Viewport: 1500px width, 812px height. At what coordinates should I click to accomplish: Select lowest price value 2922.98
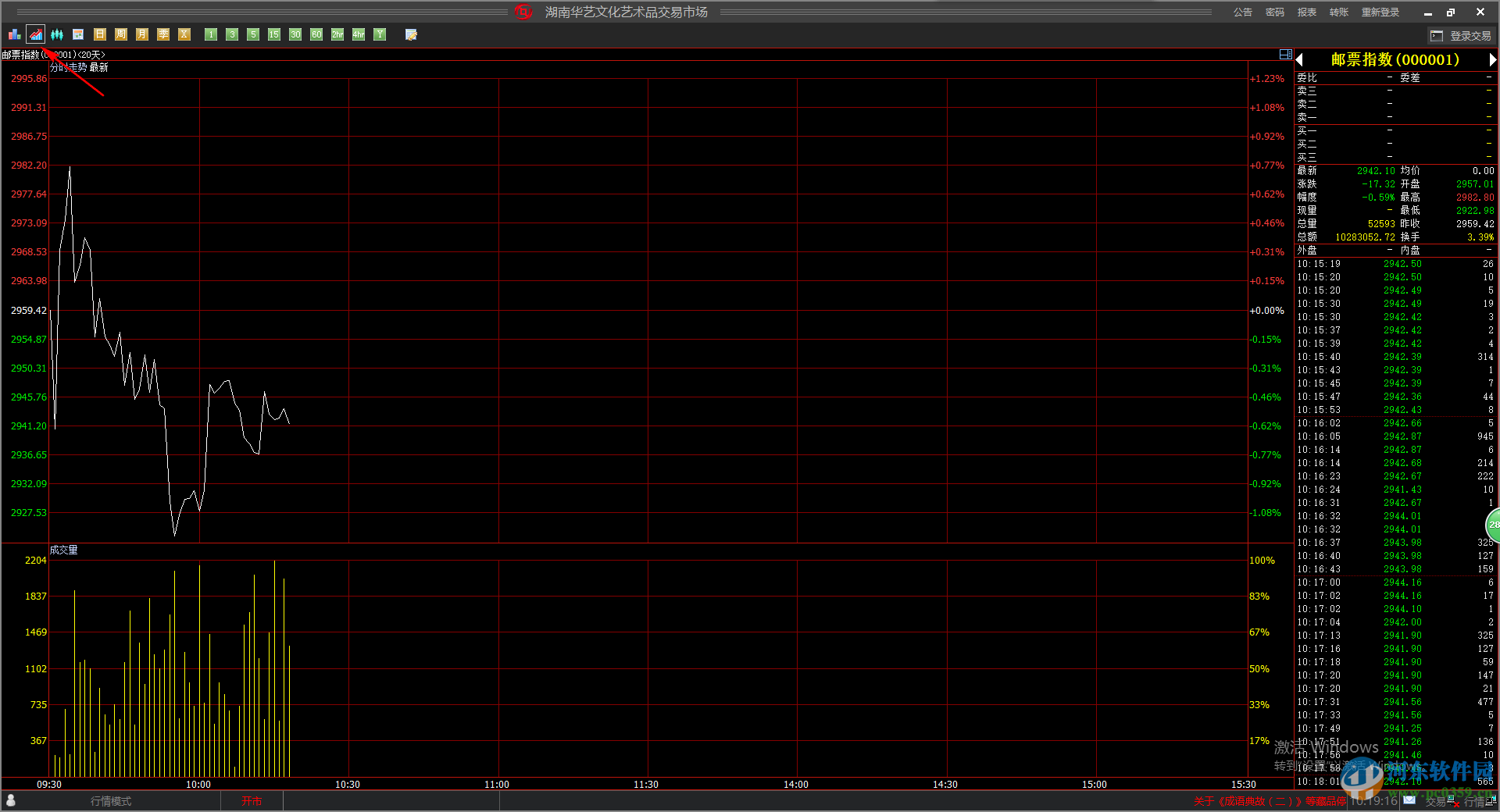coord(1475,211)
